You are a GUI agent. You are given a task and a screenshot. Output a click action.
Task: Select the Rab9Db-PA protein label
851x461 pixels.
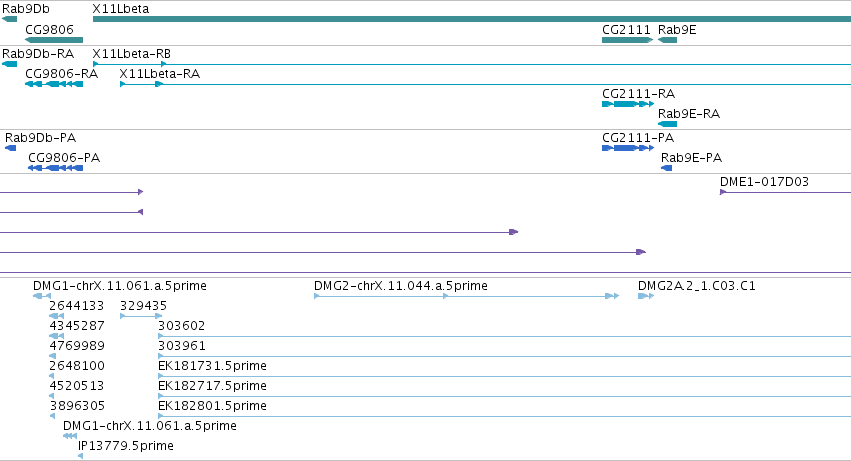tap(40, 138)
